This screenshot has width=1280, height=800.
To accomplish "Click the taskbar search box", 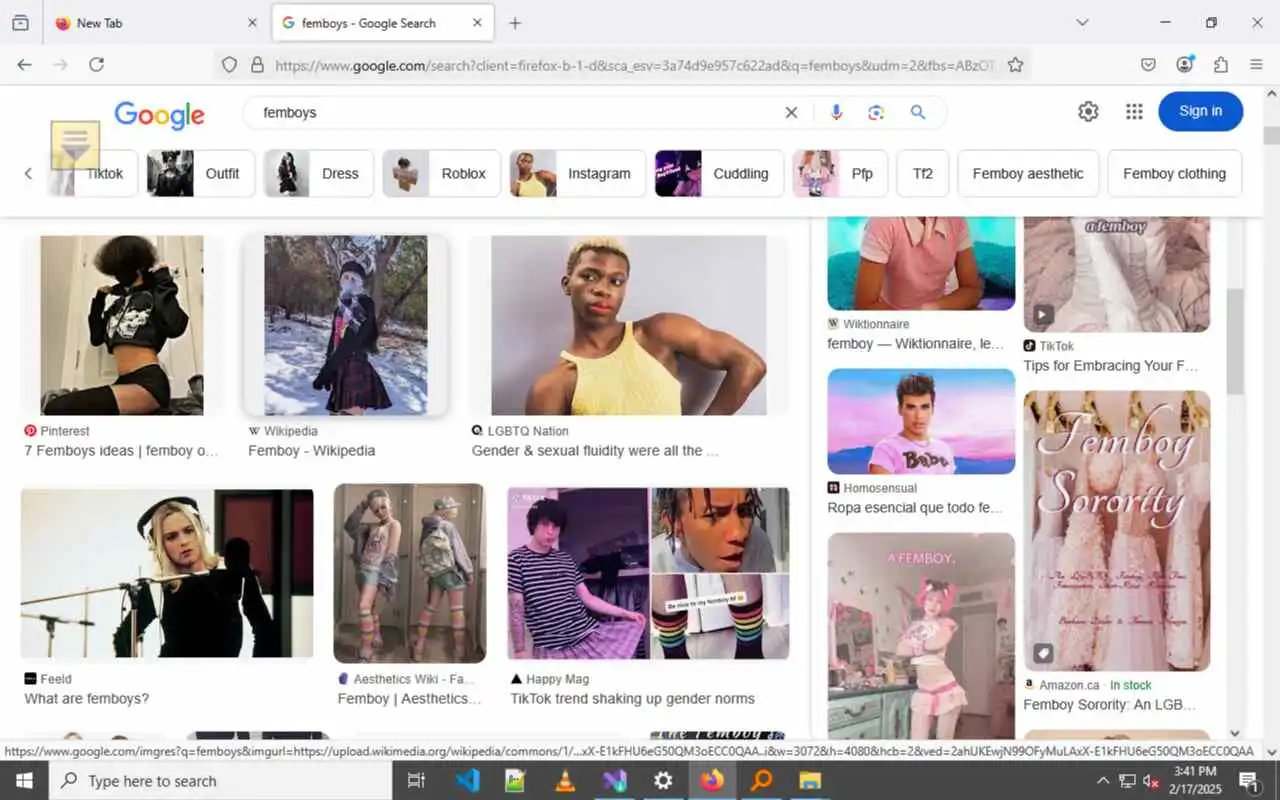I will pos(220,781).
